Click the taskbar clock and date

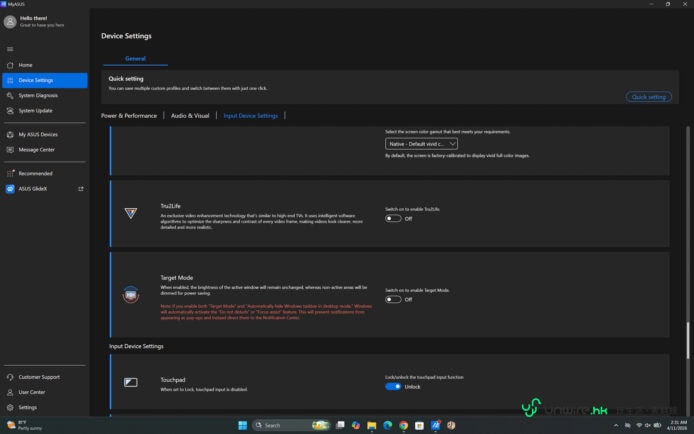tap(678, 425)
